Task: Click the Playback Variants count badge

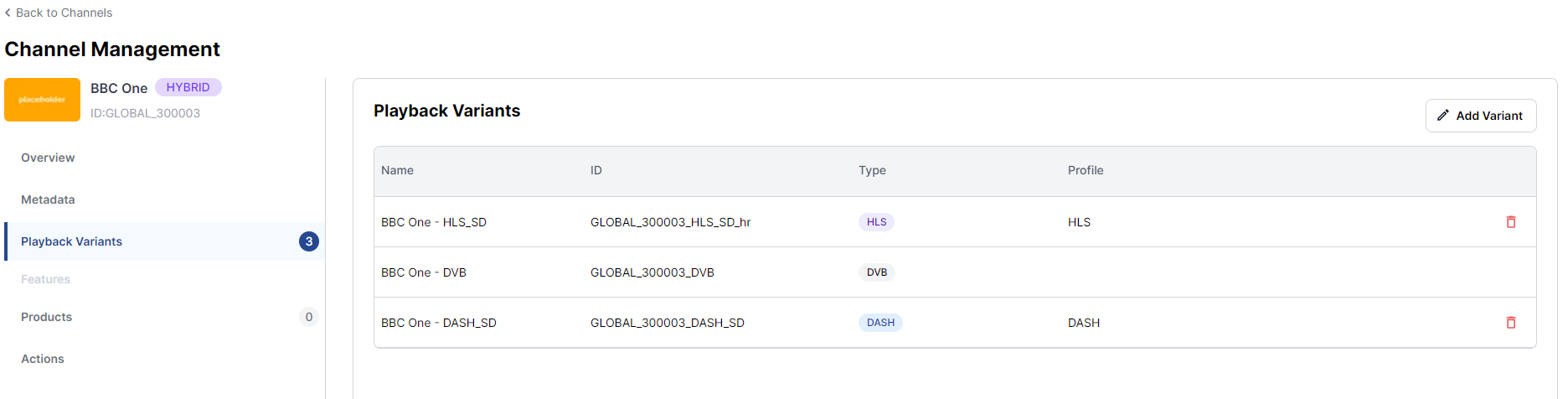Action: 308,241
